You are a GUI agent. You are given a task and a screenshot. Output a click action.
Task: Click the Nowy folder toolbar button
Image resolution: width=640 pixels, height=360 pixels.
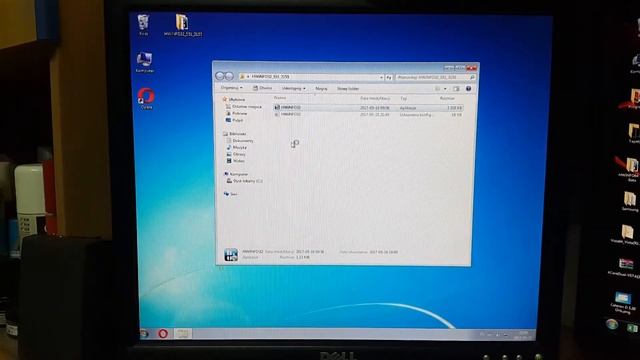point(348,89)
